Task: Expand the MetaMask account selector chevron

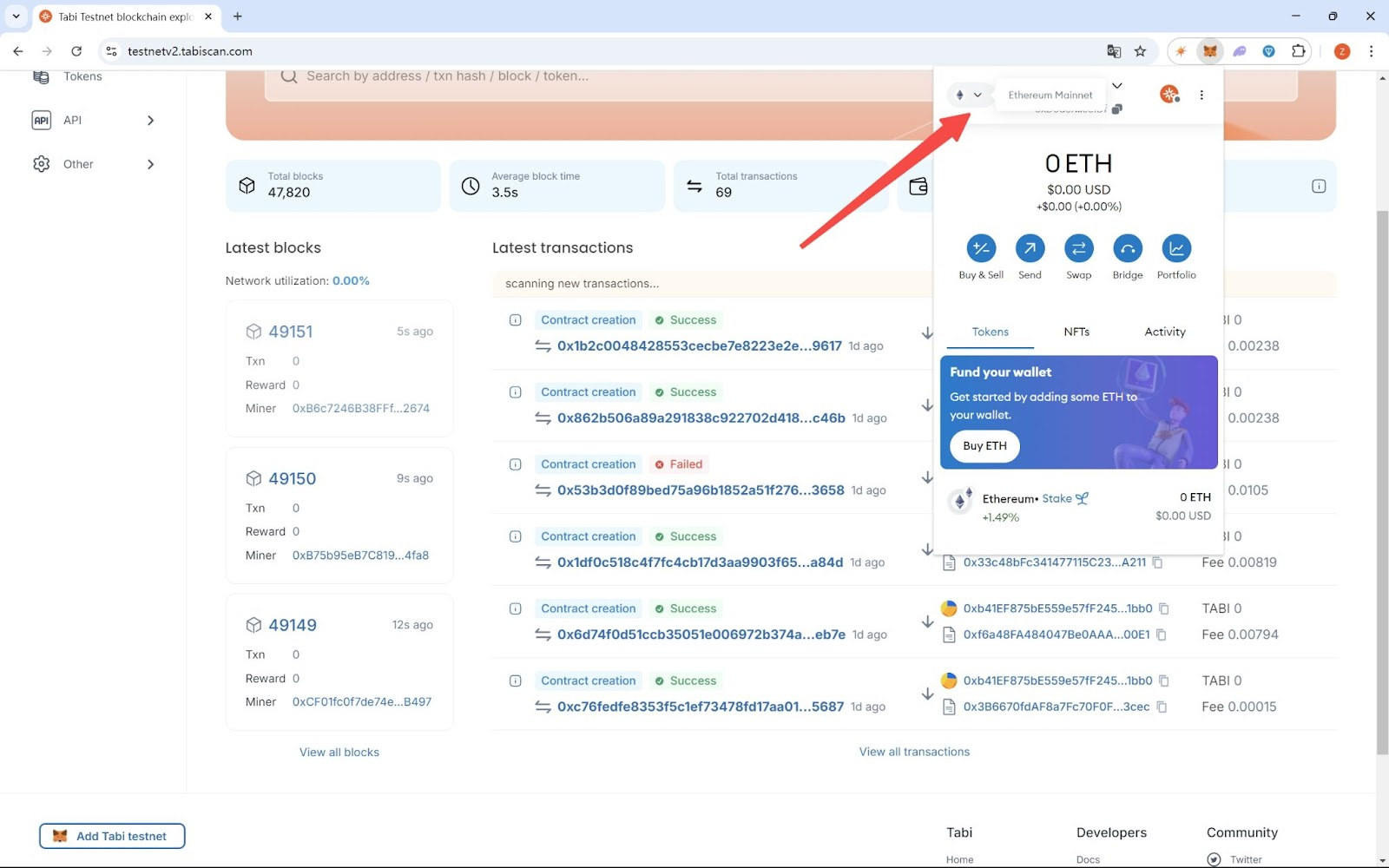Action: point(1117,85)
